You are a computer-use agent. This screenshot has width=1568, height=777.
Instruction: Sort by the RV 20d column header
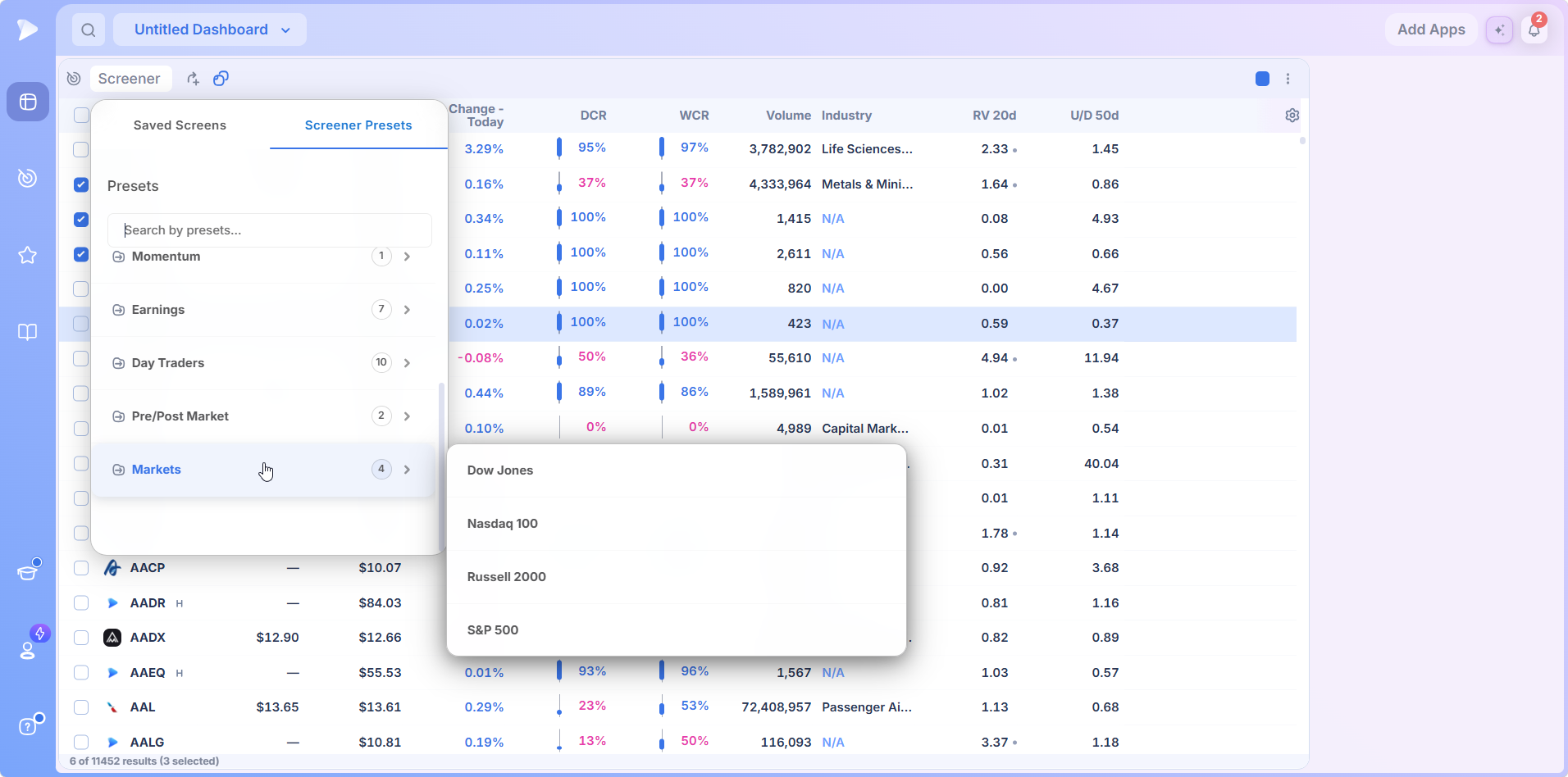pos(994,116)
